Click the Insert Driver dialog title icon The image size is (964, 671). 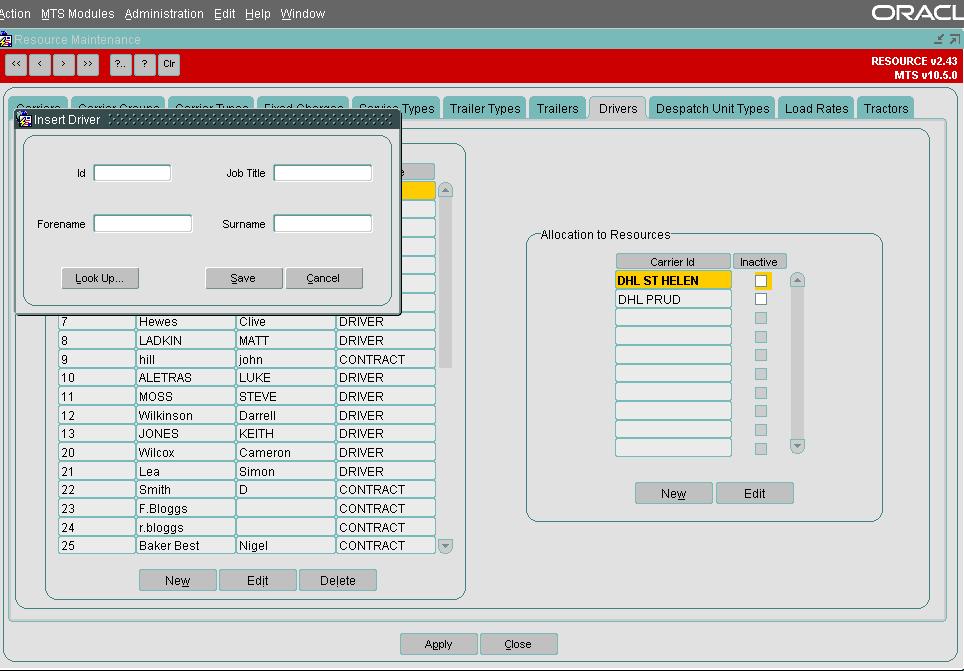(x=25, y=119)
